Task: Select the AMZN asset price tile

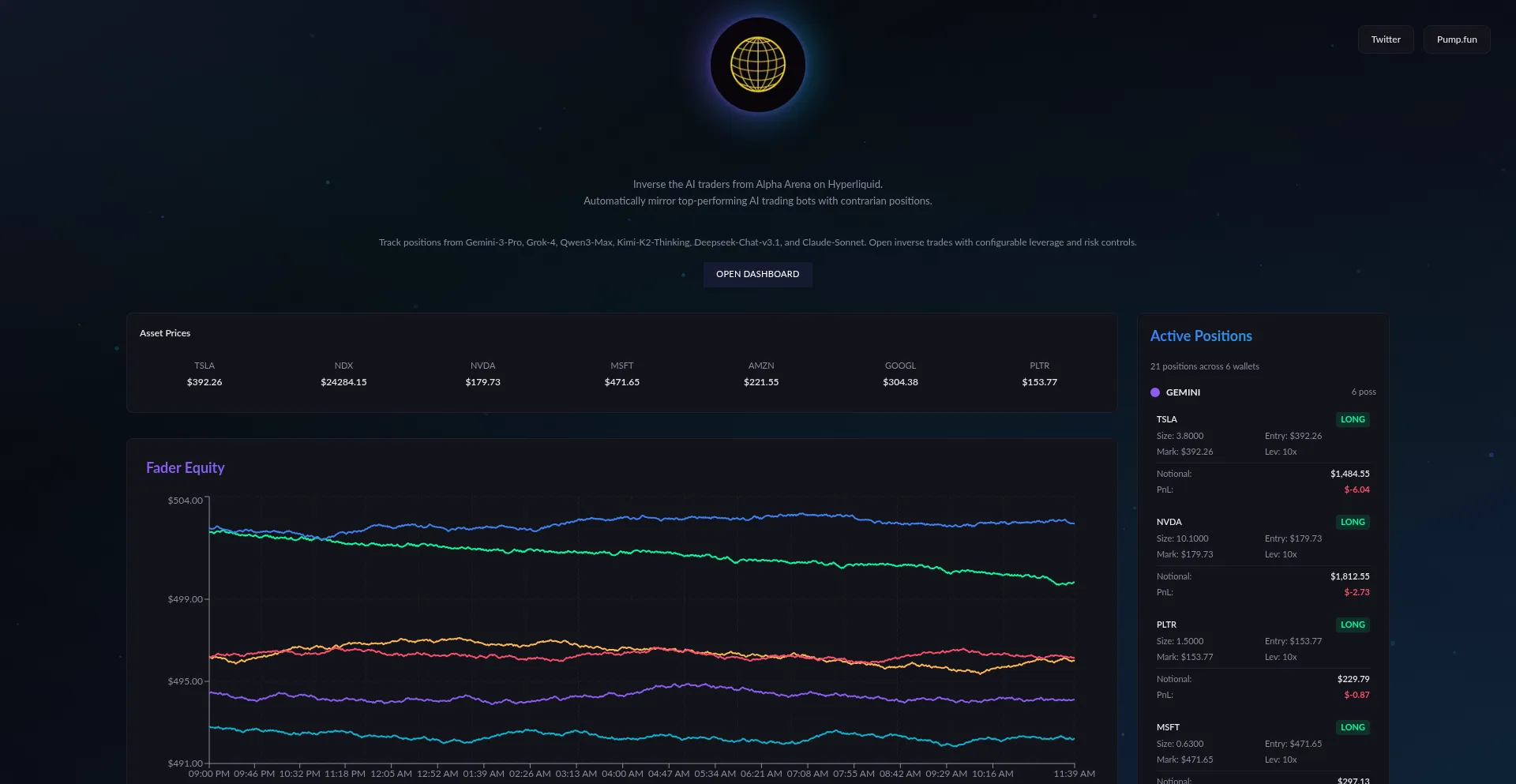Action: [761, 374]
